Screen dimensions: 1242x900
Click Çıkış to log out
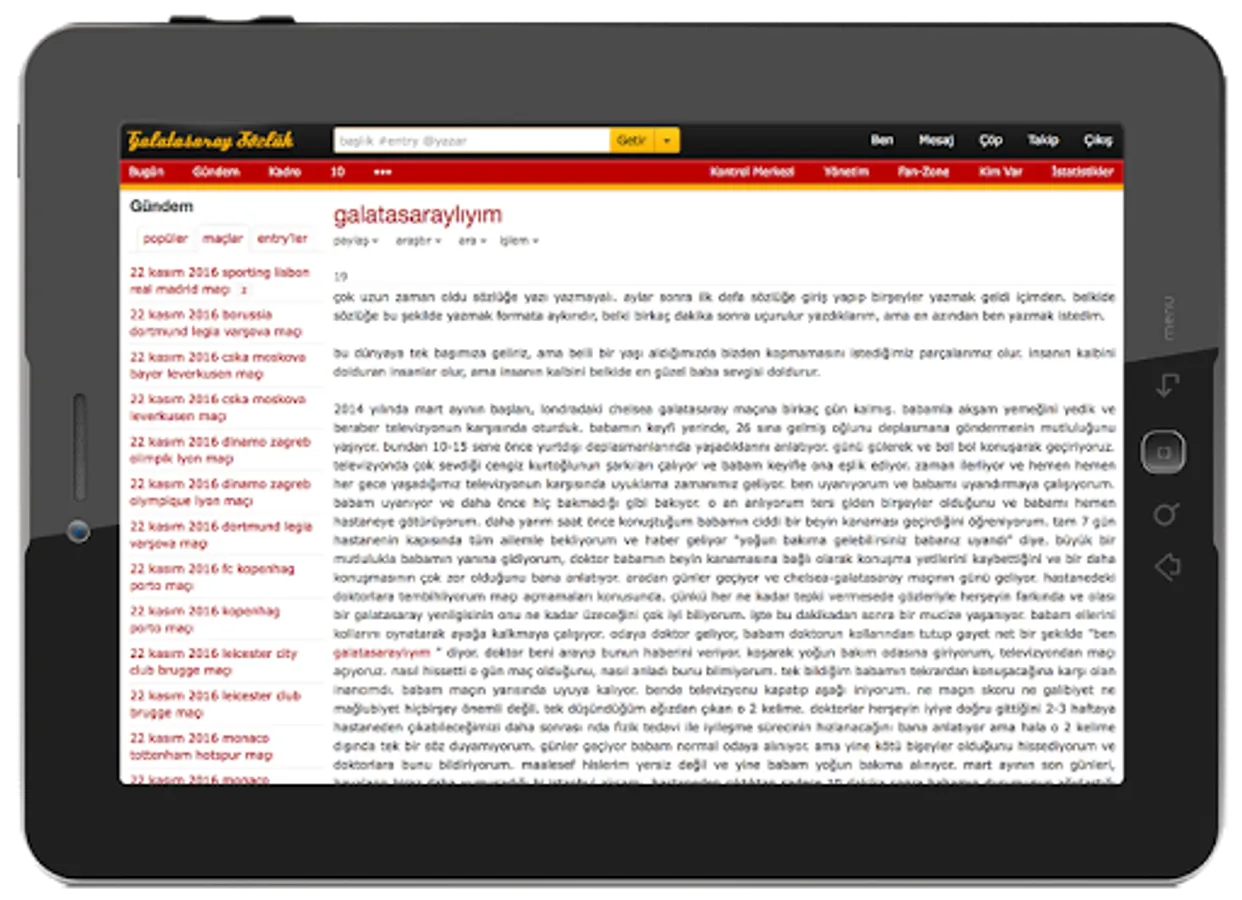(1098, 141)
